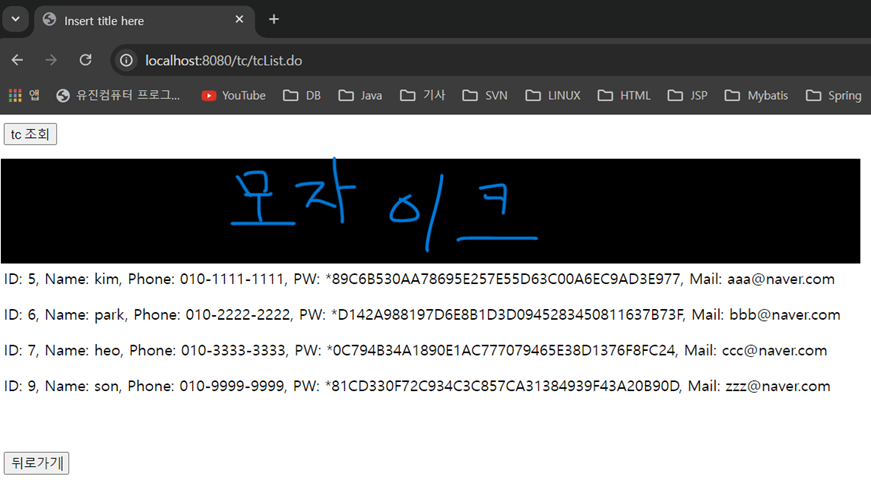The image size is (871, 483).
Task: Open the YouTube bookmark
Action: (x=233, y=96)
